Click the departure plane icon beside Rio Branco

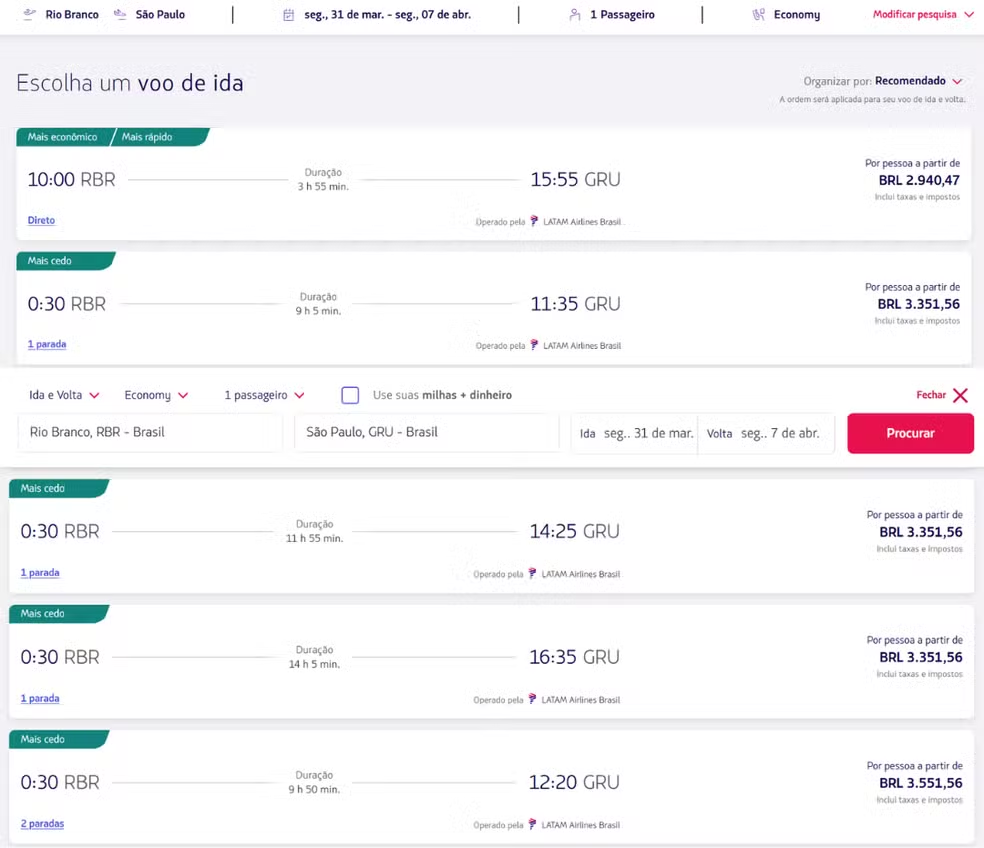(29, 14)
